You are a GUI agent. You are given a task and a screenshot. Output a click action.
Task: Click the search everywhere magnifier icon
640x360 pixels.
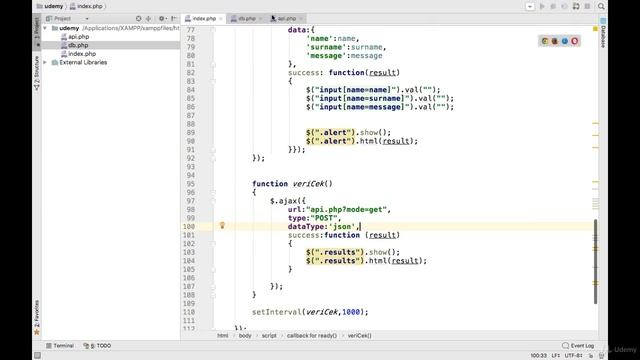coord(601,6)
